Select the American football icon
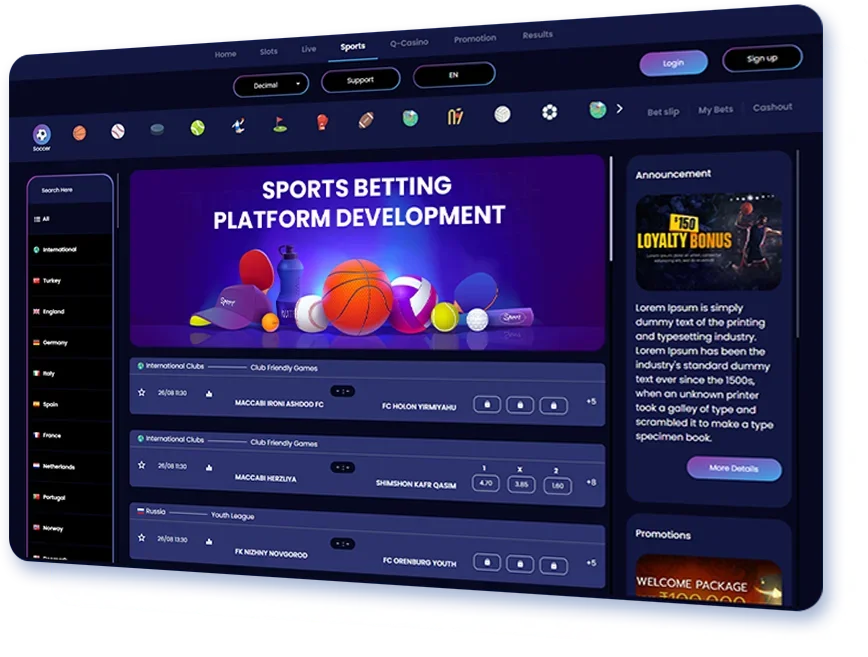This screenshot has height=657, width=868. tap(366, 120)
